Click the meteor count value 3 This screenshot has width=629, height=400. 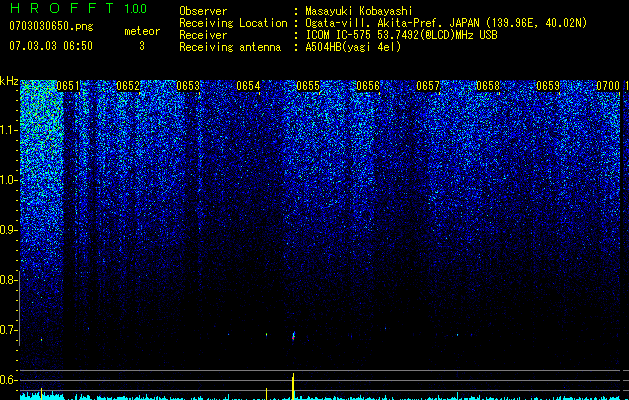(142, 46)
